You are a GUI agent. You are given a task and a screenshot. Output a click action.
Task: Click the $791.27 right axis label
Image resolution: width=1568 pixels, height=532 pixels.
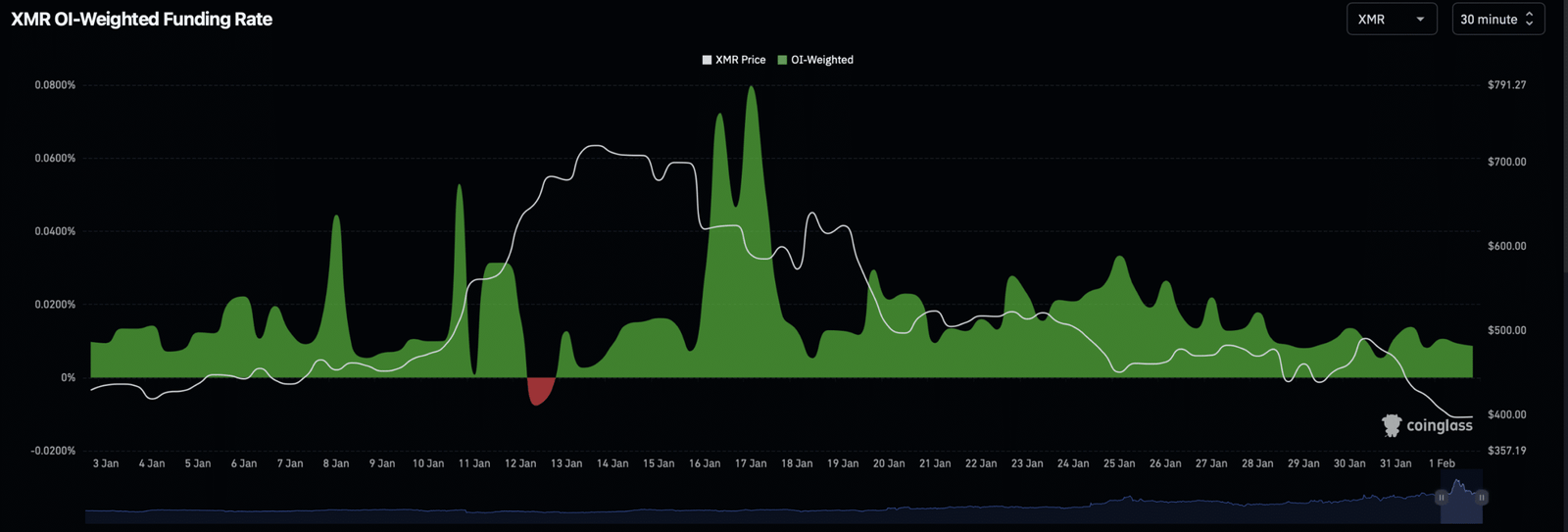(1506, 85)
